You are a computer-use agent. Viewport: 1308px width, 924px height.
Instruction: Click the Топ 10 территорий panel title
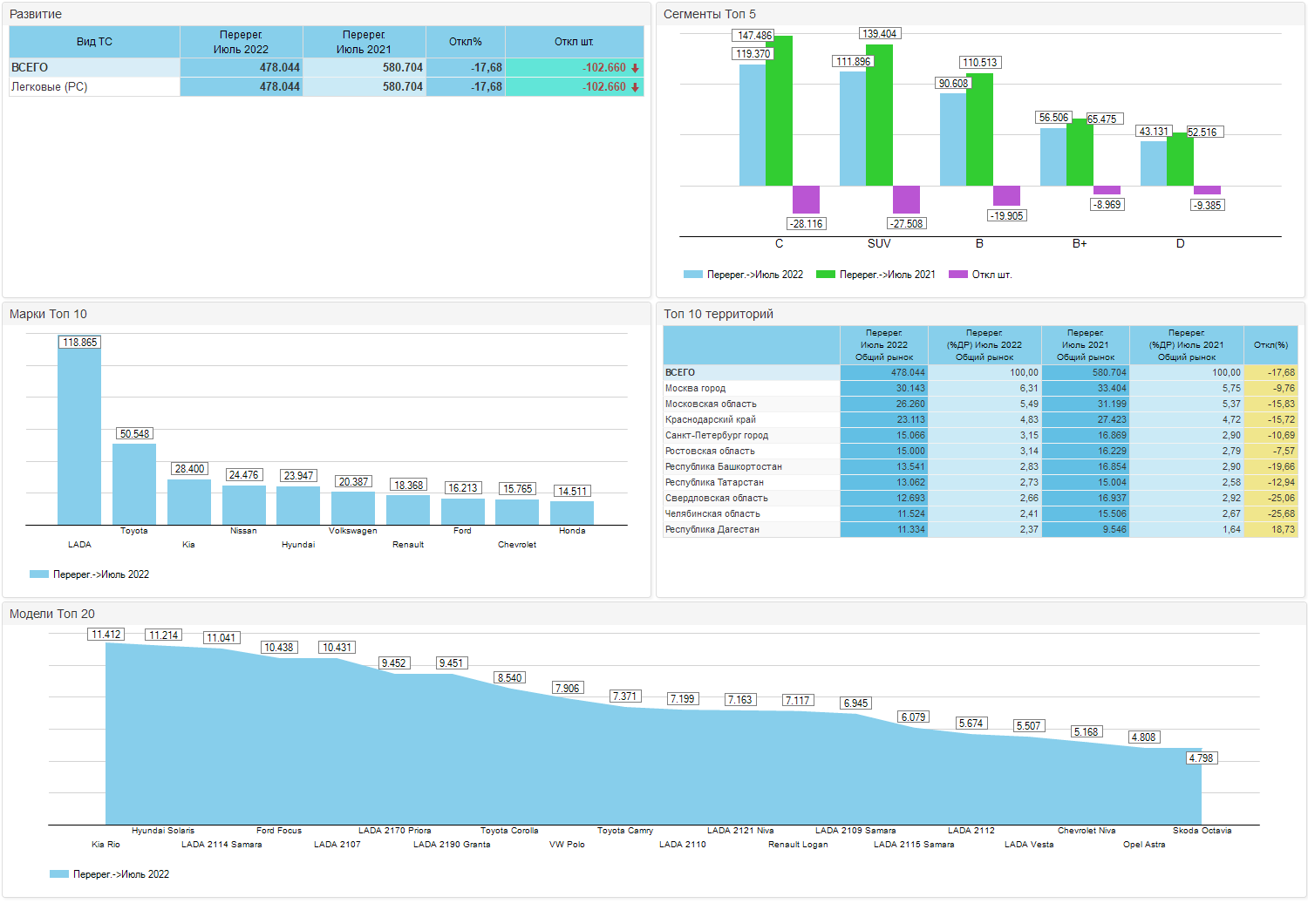coord(719,314)
